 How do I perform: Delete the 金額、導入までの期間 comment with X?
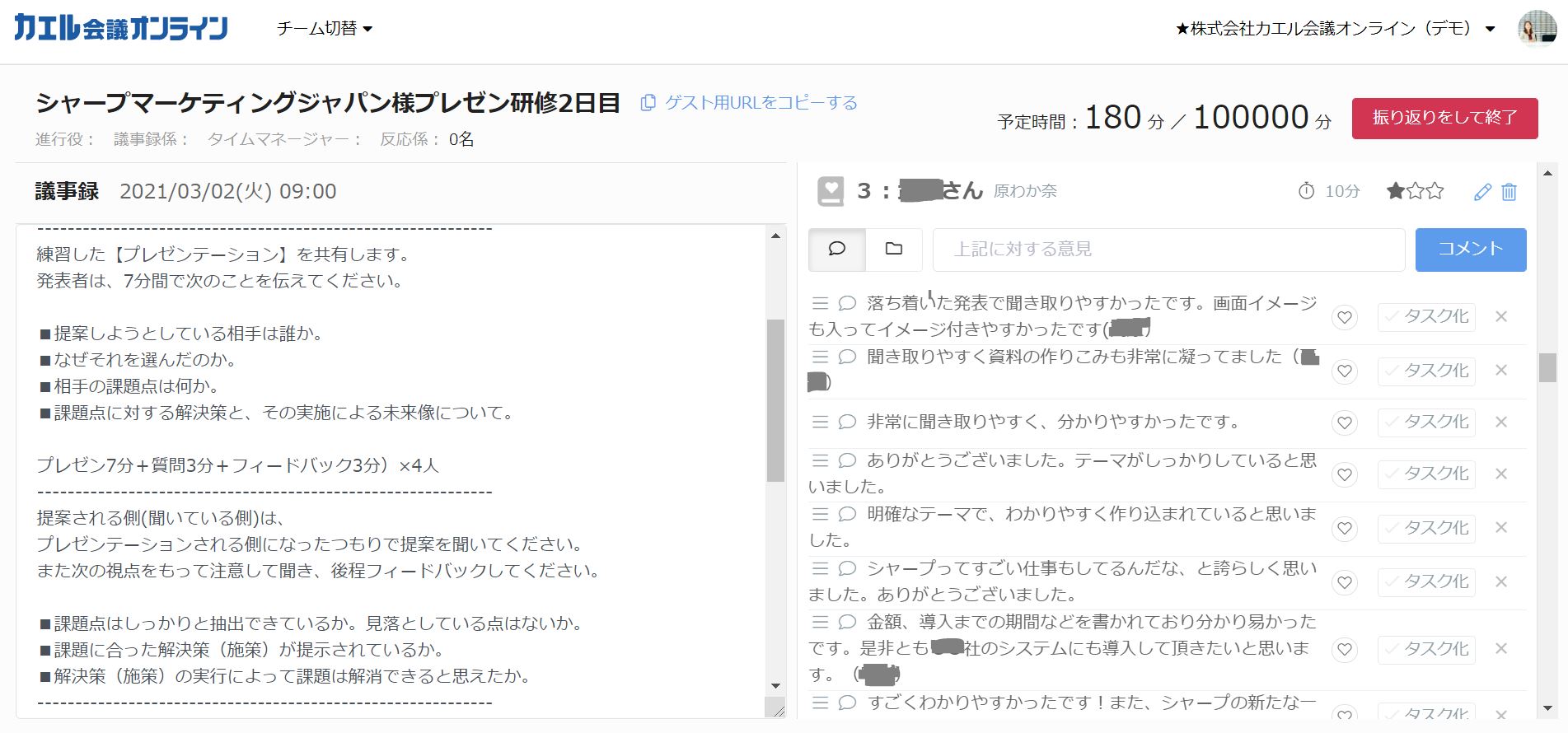(x=1501, y=650)
